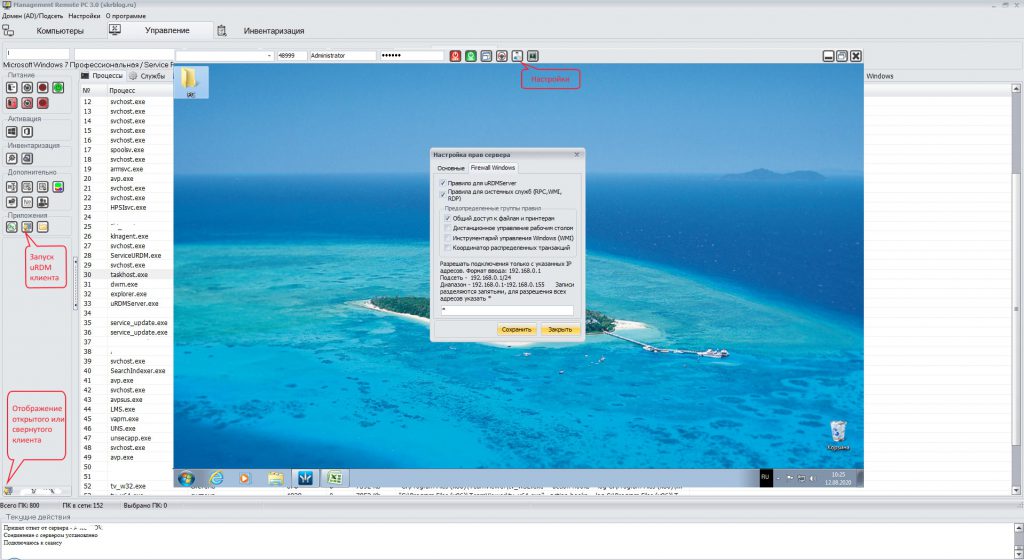The width and height of the screenshot is (1024, 560).
Task: Select the taskhost.exe process row
Action: click(126, 275)
